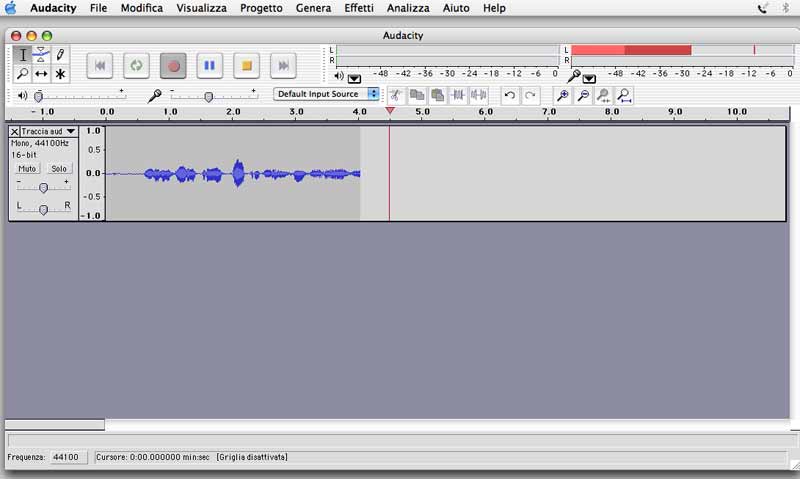Skip to start of track
800x479 pixels.
pos(99,65)
